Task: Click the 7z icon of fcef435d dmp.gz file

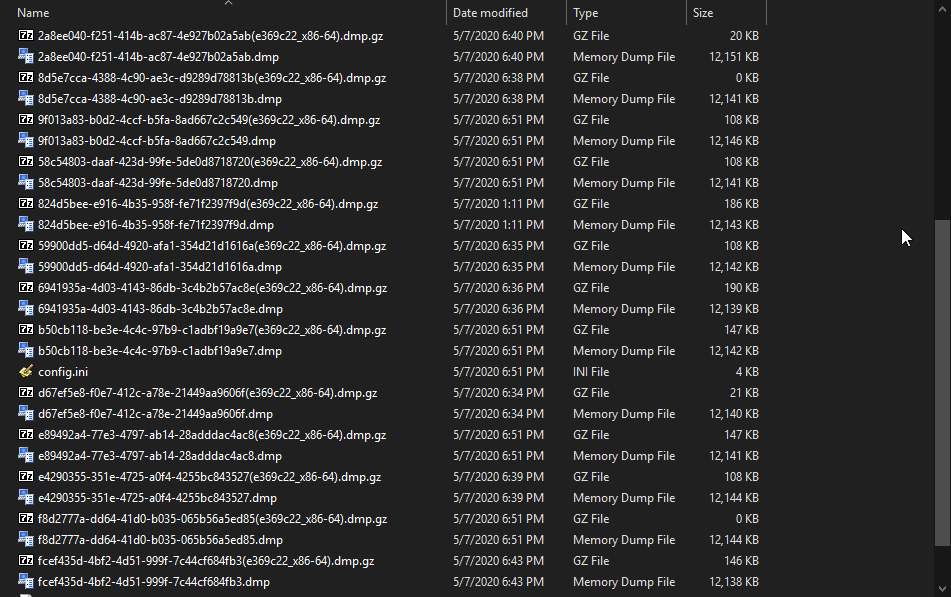Action: [x=25, y=560]
